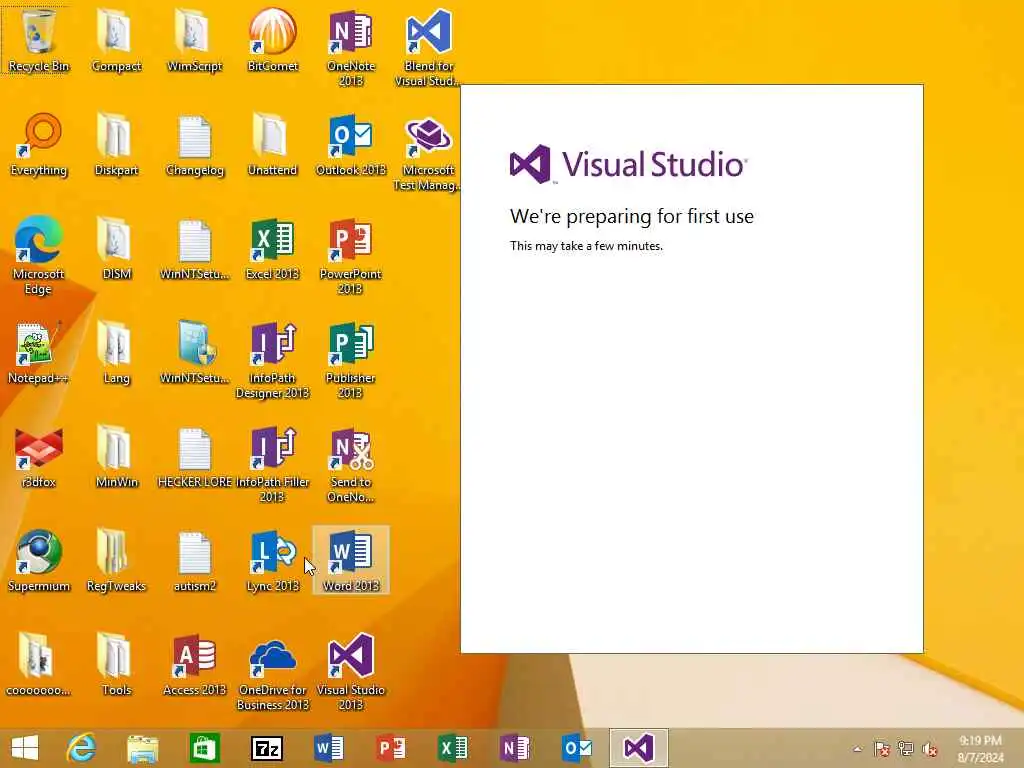Open 7-Zip from taskbar

(x=267, y=748)
